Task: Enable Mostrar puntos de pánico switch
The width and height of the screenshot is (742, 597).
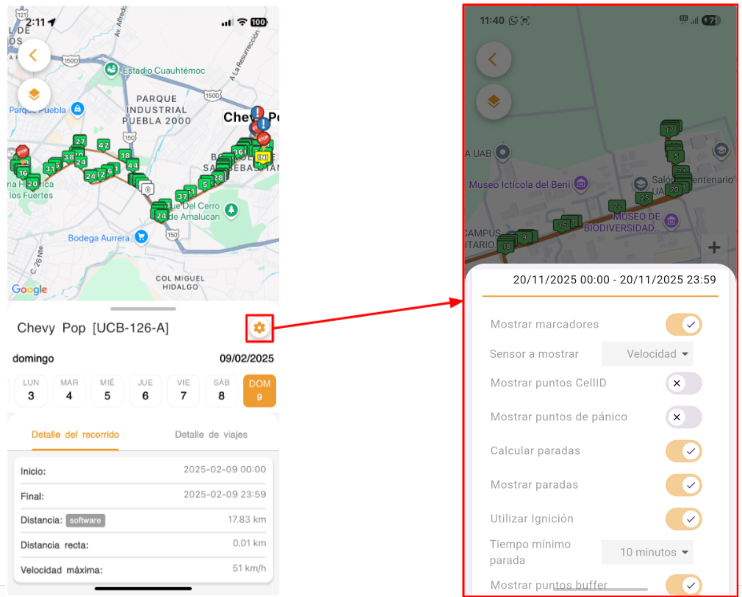Action: tap(683, 417)
